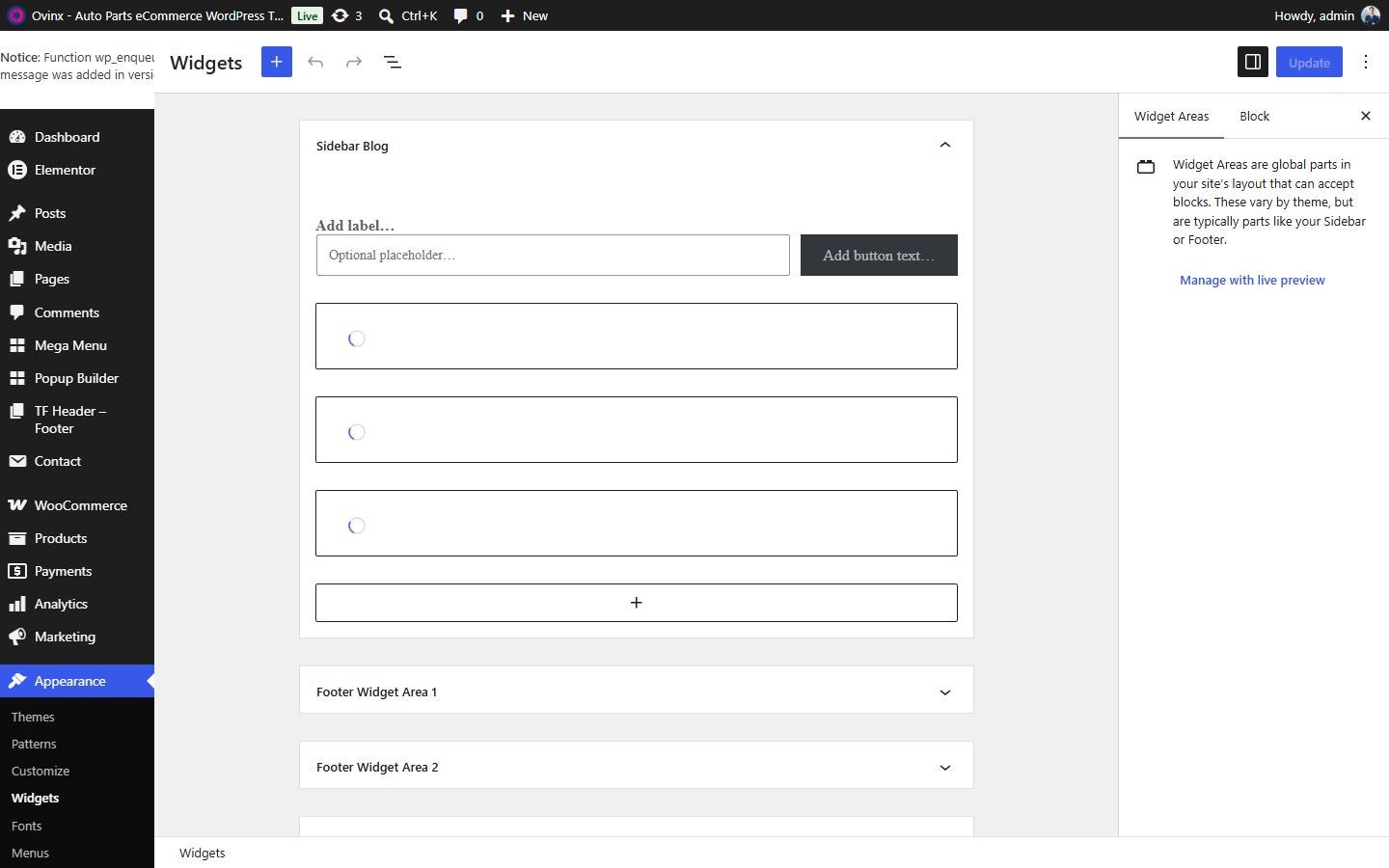Click the Add button text search button
1389x868 pixels.
[x=879, y=256]
